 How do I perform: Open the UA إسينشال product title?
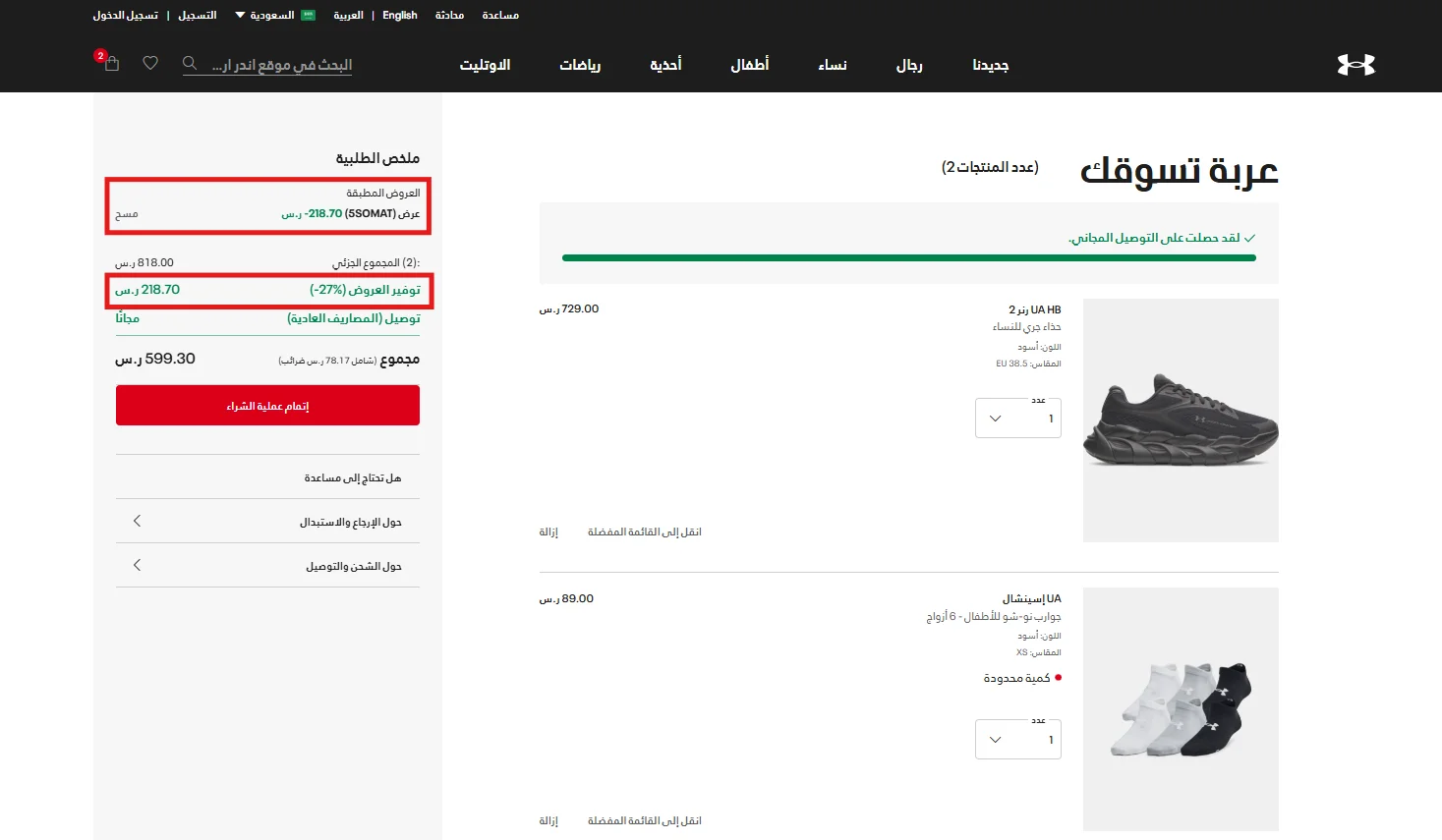[1032, 598]
